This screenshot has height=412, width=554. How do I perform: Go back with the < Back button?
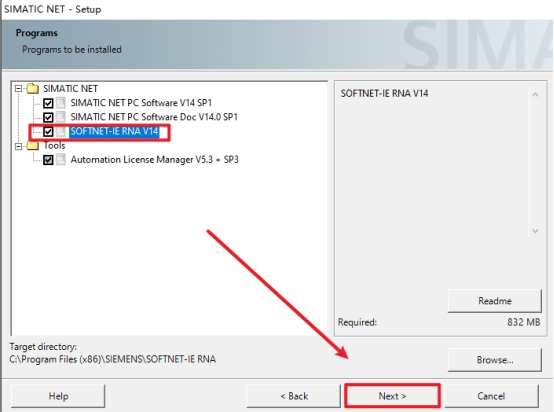[x=294, y=396]
